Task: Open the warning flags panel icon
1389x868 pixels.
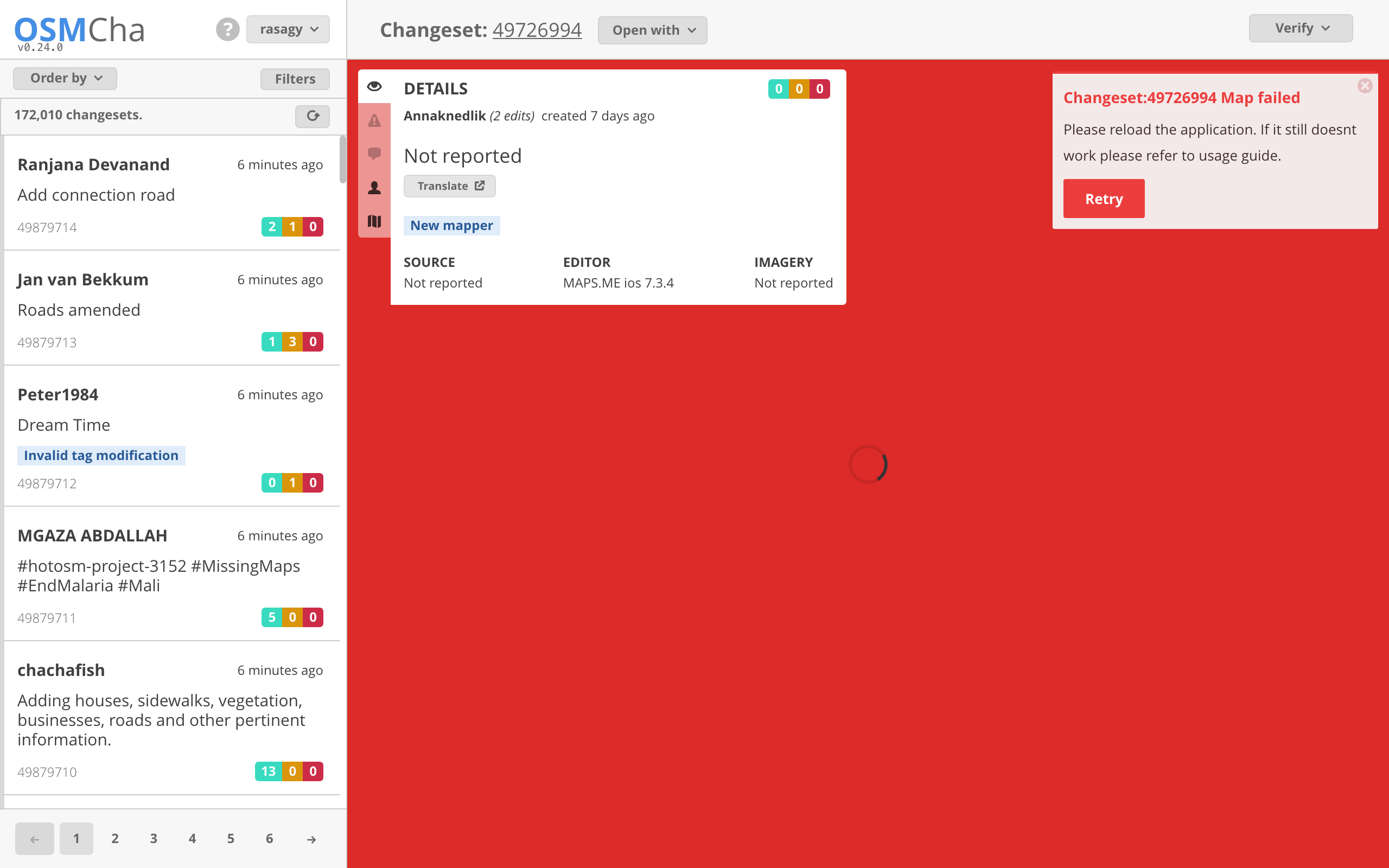Action: click(x=375, y=121)
